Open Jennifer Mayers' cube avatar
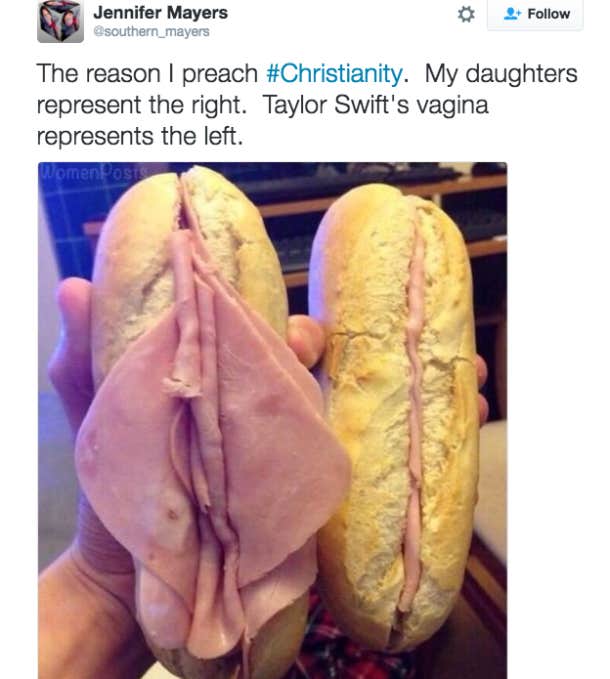The image size is (610, 679). [60, 21]
